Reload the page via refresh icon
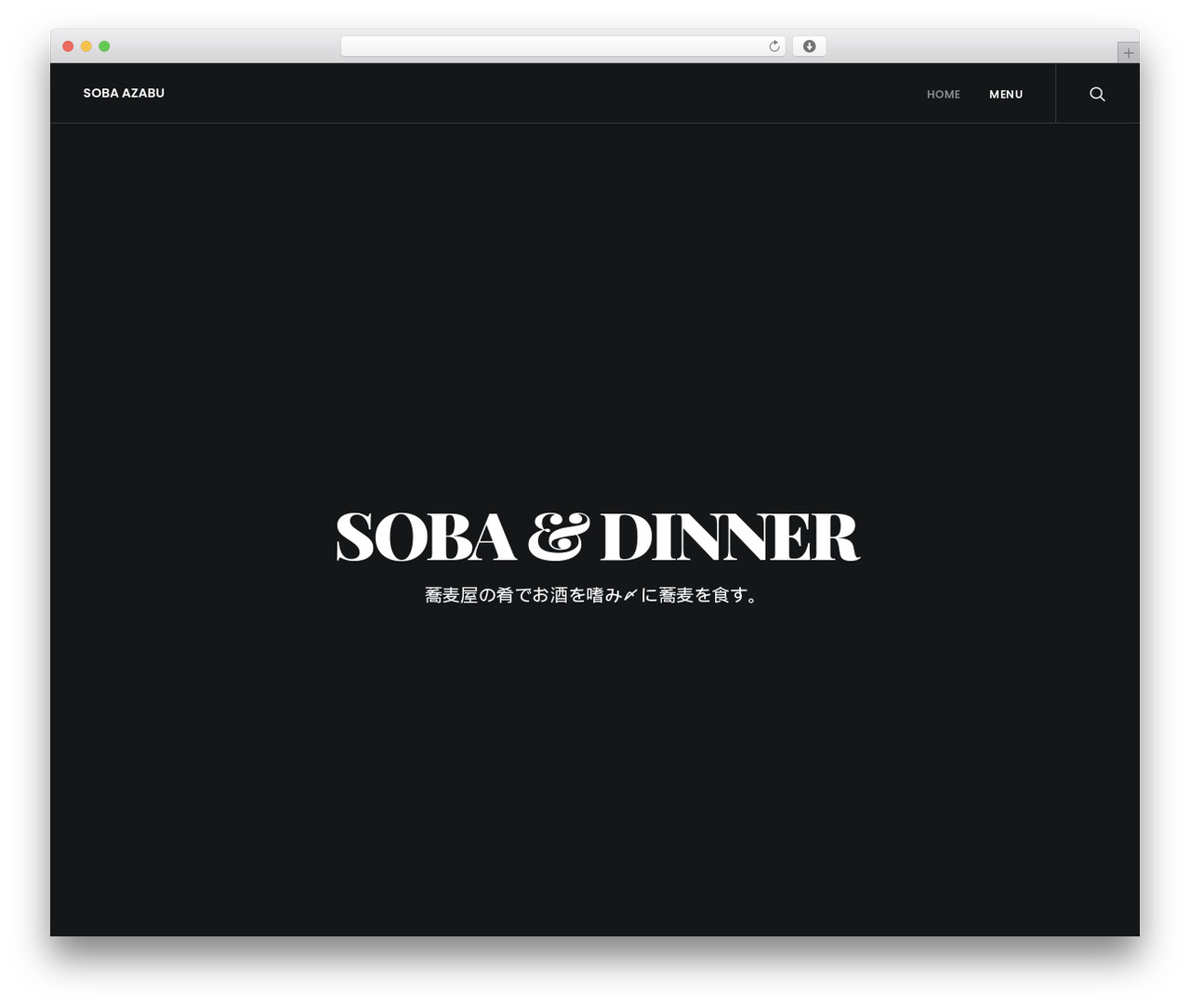Screen dimensions: 1190x1008 (774, 46)
